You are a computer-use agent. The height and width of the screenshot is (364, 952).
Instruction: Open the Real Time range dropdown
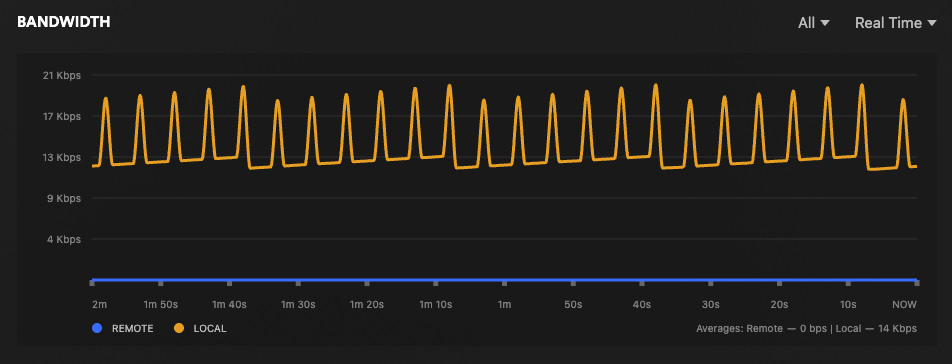coord(896,23)
